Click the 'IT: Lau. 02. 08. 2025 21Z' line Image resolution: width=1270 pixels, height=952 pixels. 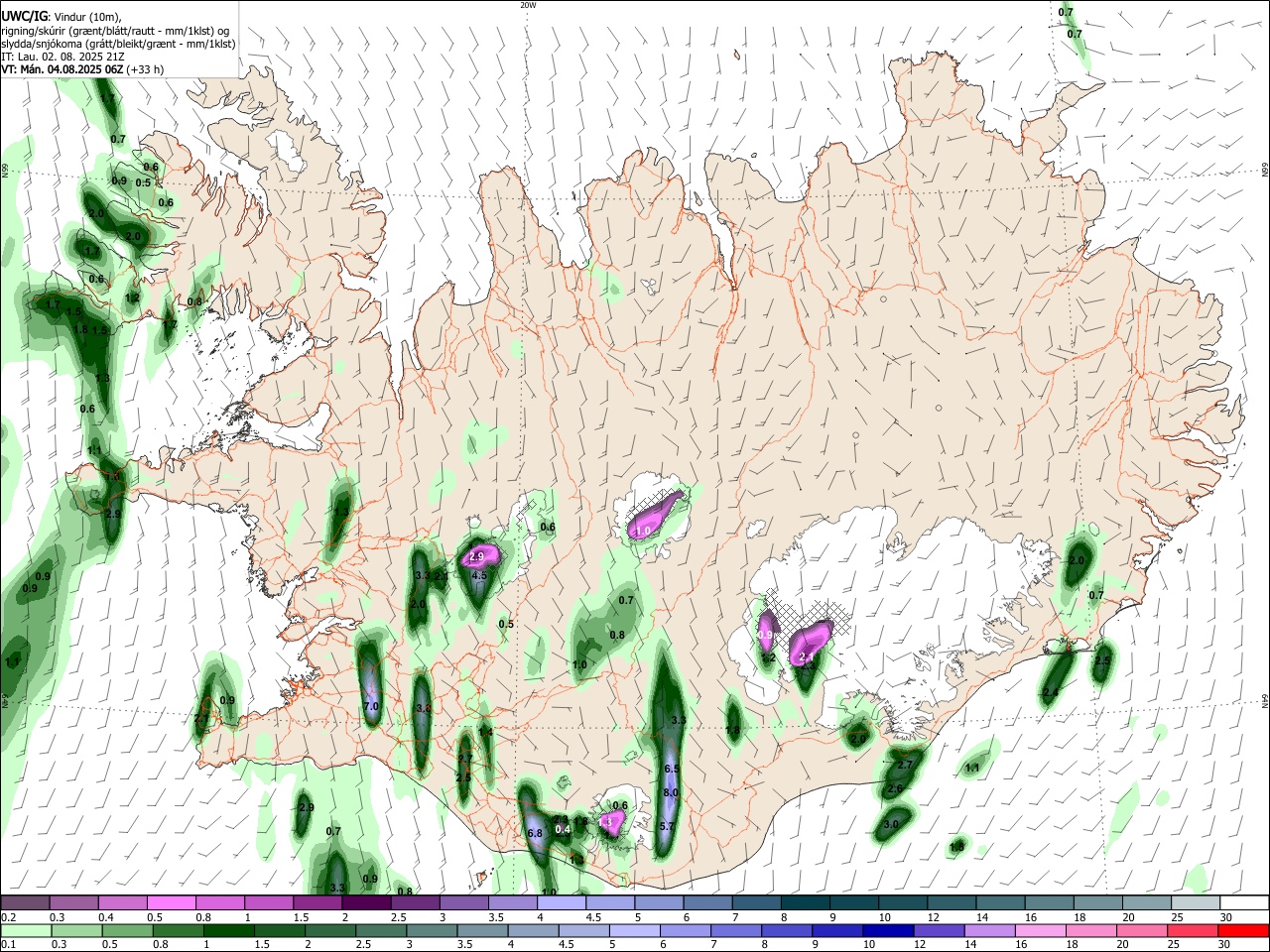[x=63, y=57]
